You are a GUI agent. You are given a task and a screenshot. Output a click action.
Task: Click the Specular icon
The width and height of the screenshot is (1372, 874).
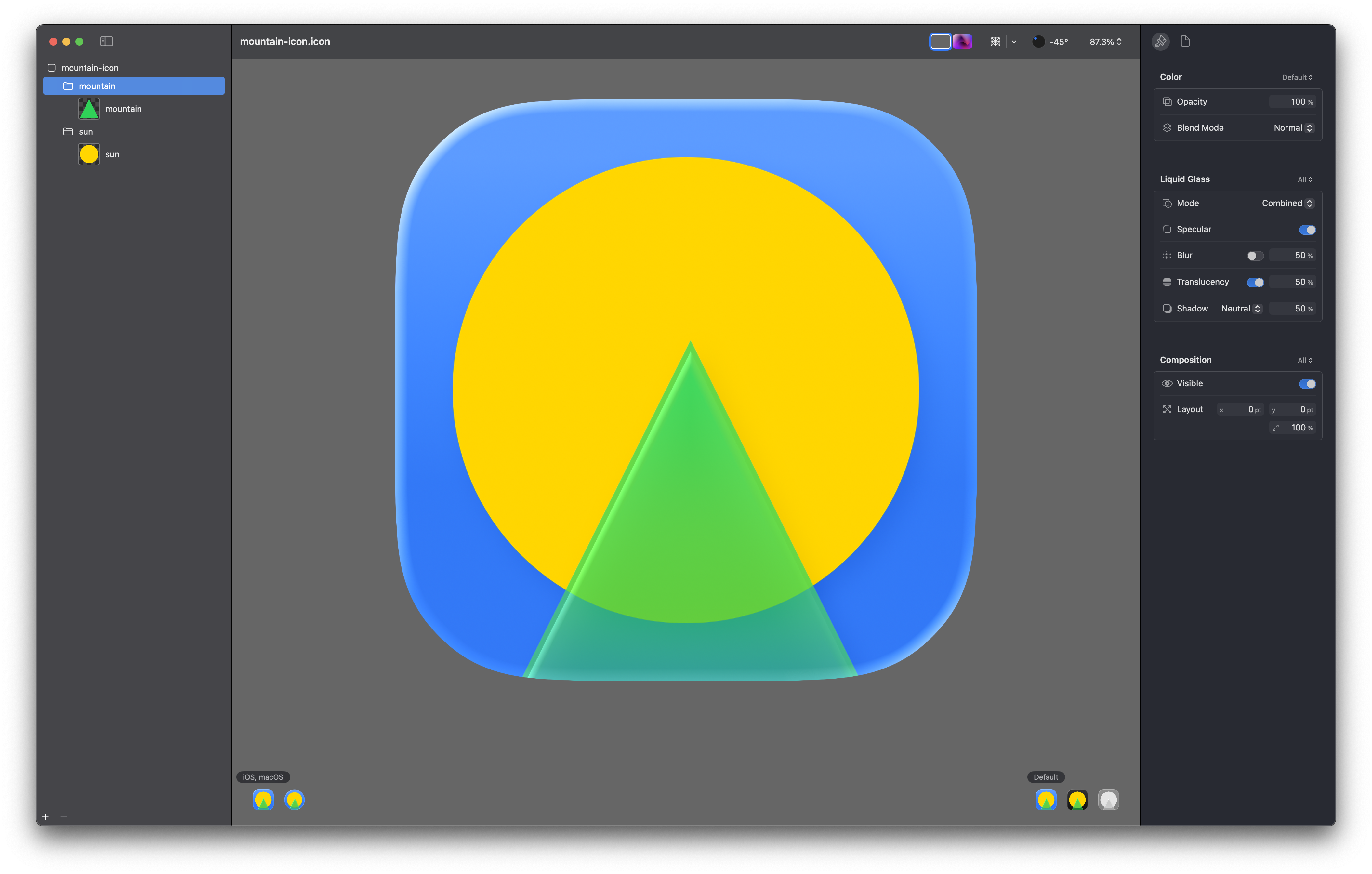[x=1167, y=229]
